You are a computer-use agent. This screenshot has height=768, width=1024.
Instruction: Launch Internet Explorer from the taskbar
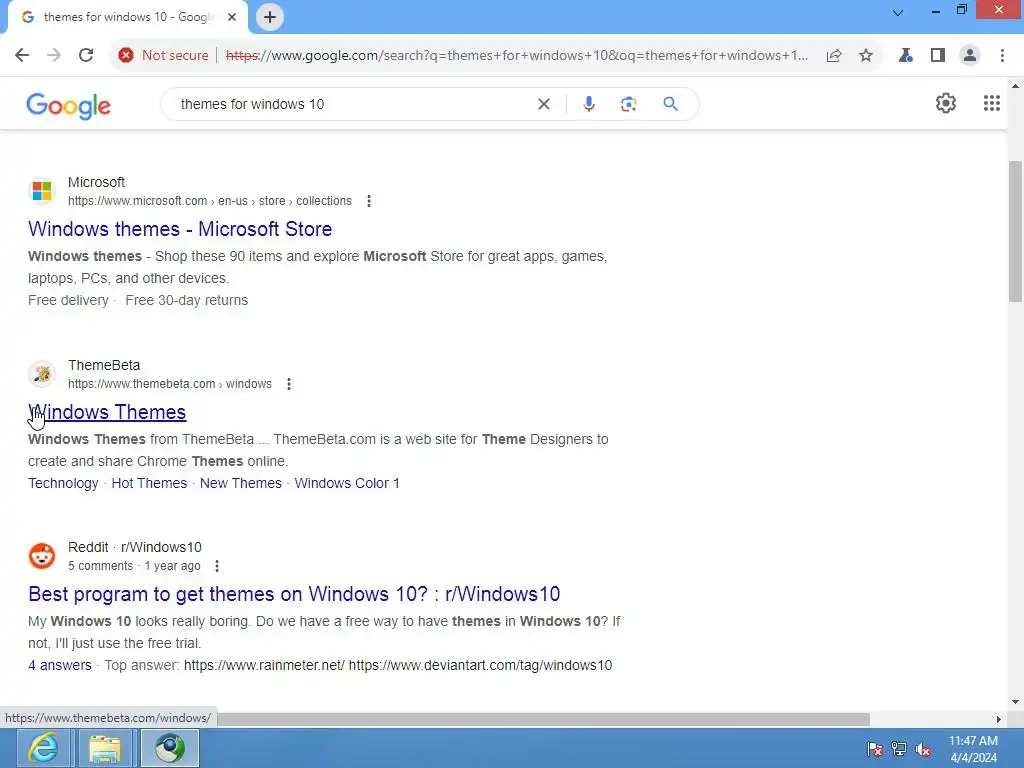pos(42,748)
